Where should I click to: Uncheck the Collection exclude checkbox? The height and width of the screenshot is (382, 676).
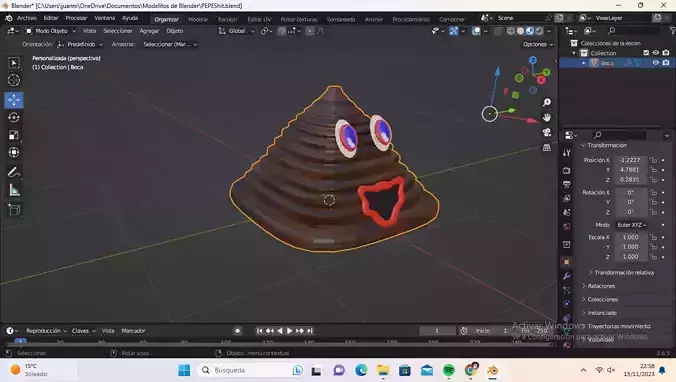click(646, 53)
